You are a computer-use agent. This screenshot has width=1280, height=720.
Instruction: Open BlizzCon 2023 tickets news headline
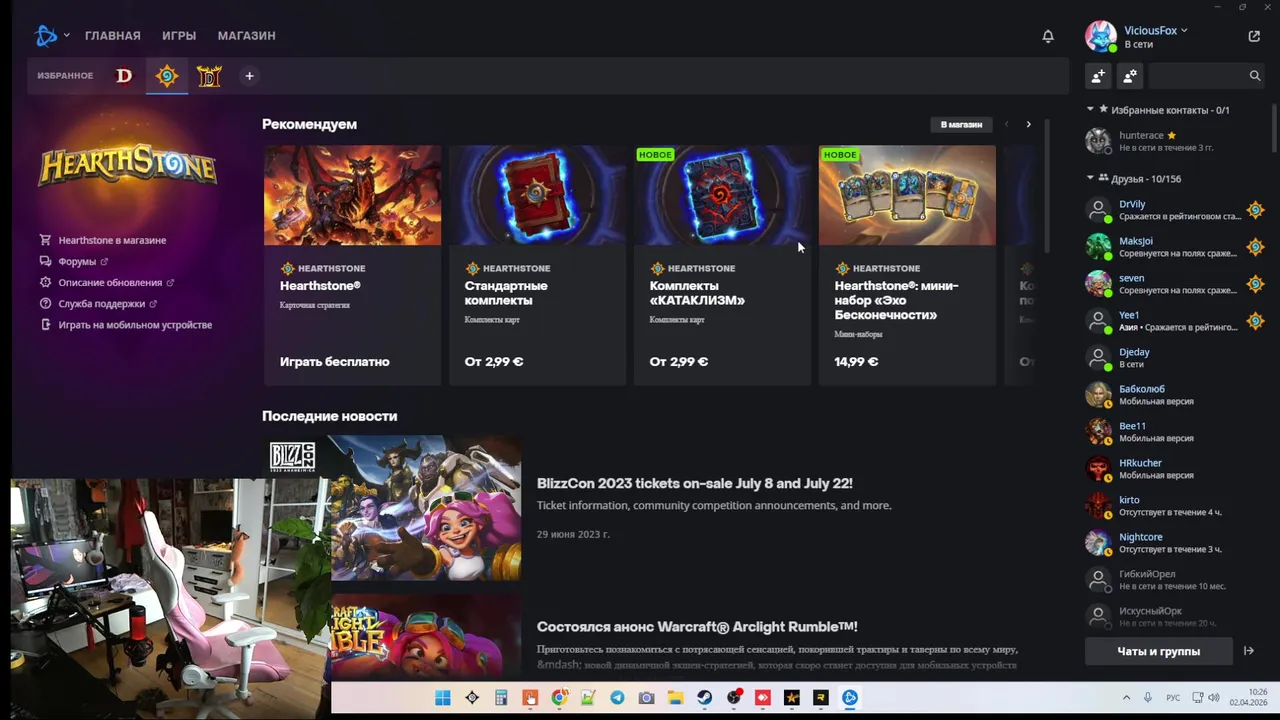pos(695,483)
